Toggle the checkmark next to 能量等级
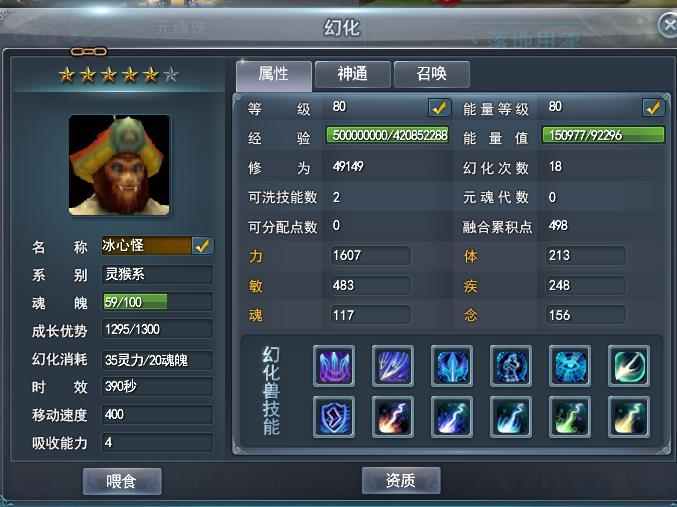Viewport: 677px width, 507px height. point(653,108)
